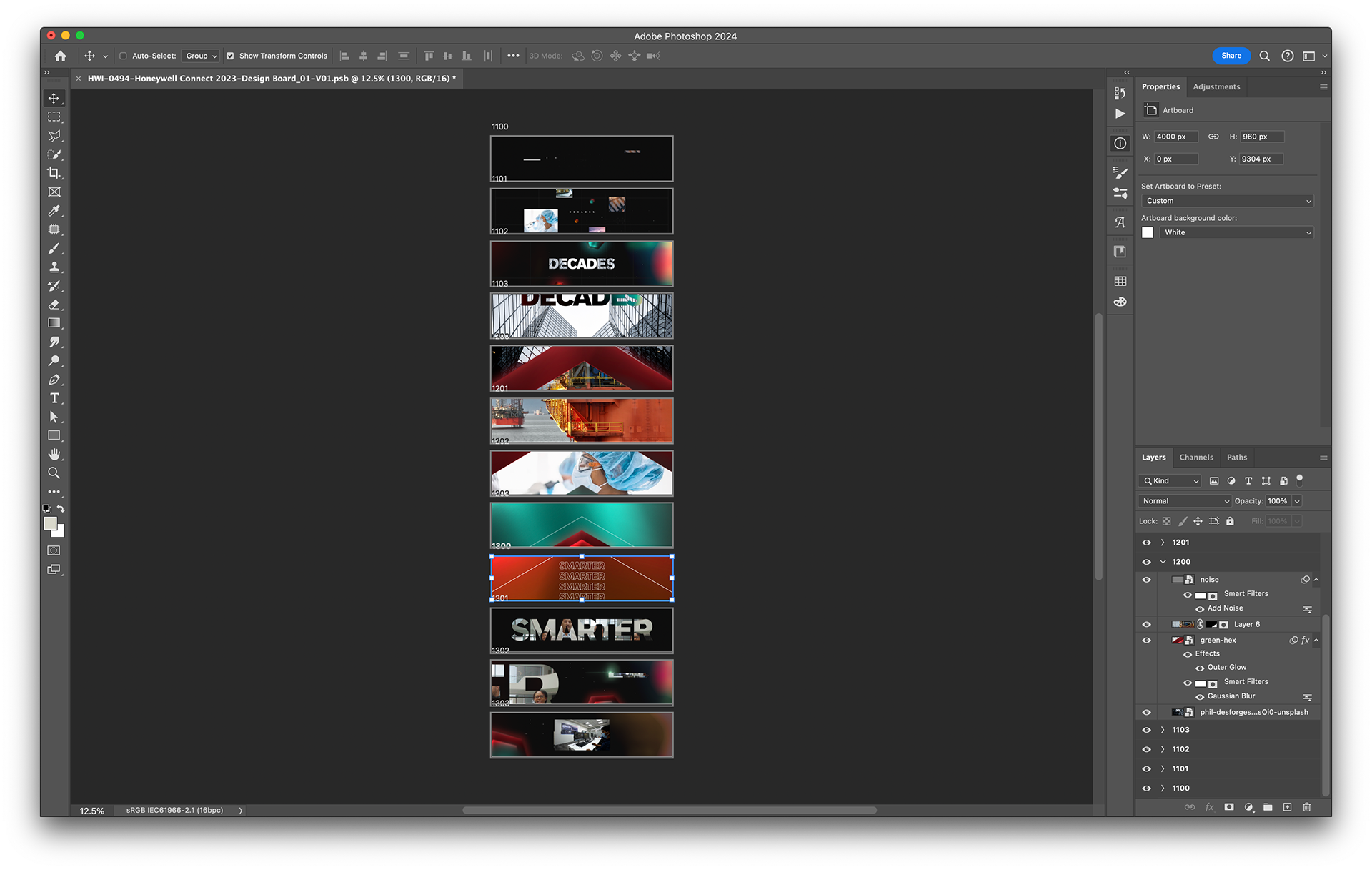The image size is (1372, 870).
Task: Select the Layers tab
Action: click(1153, 458)
